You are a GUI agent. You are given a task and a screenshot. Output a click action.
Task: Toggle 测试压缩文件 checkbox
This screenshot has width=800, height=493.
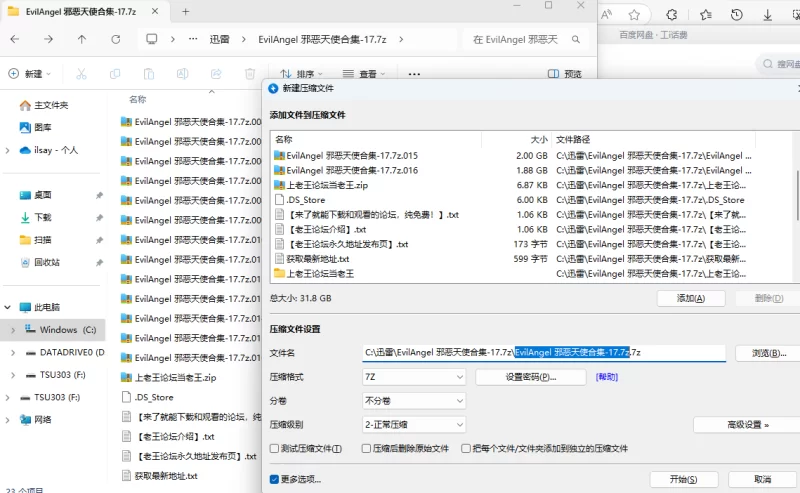(274, 449)
